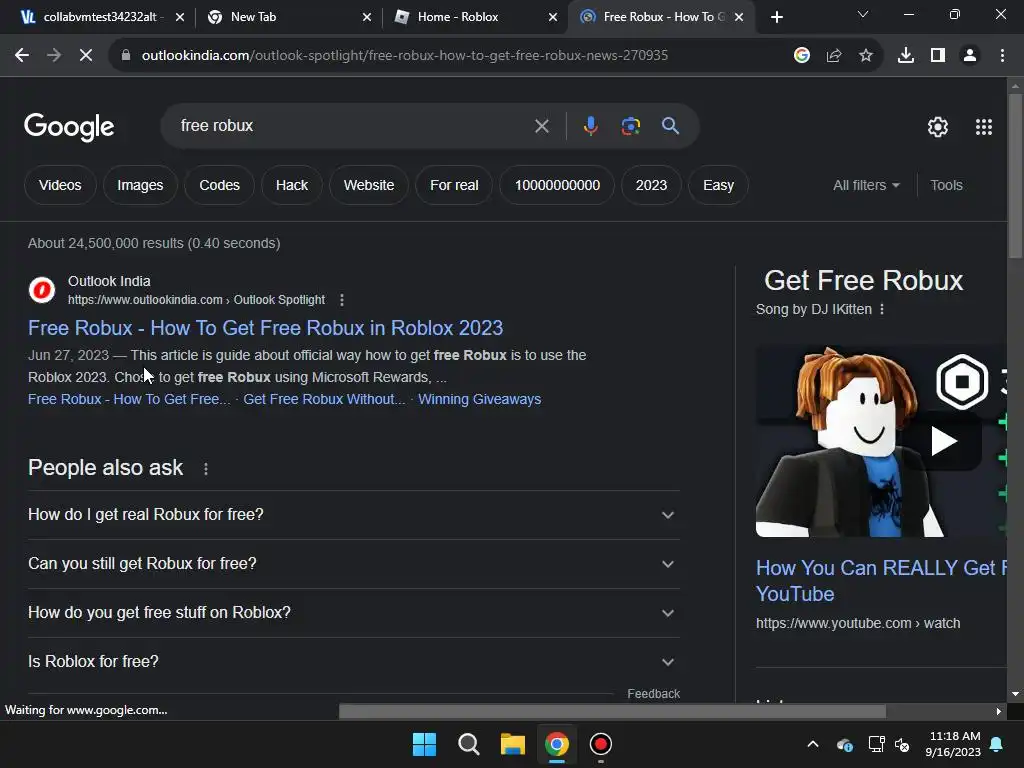The height and width of the screenshot is (768, 1024).
Task: Click the browser back arrow
Action: [x=22, y=56]
